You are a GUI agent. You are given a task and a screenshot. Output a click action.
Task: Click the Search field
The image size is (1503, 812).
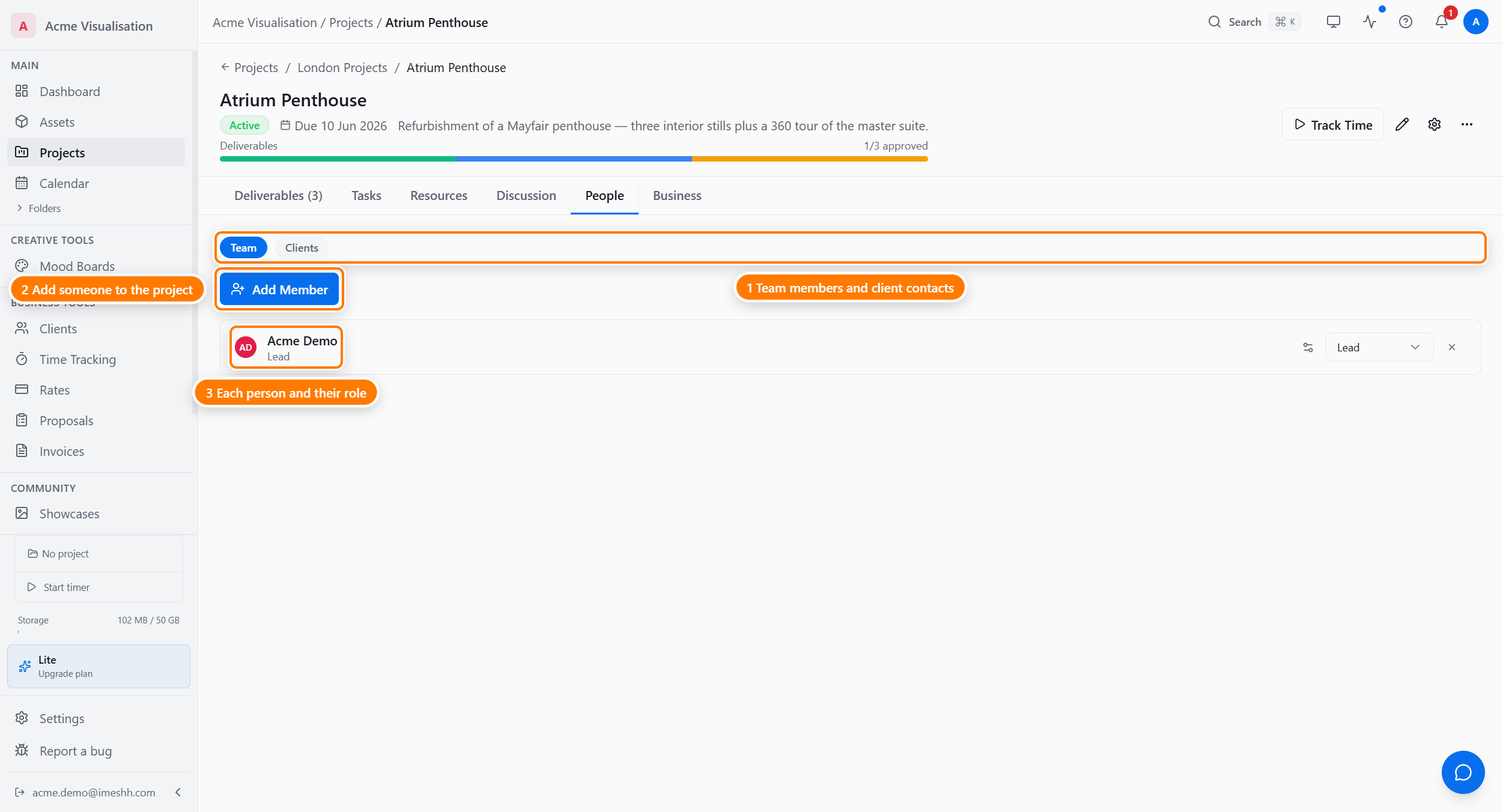coord(1254,22)
